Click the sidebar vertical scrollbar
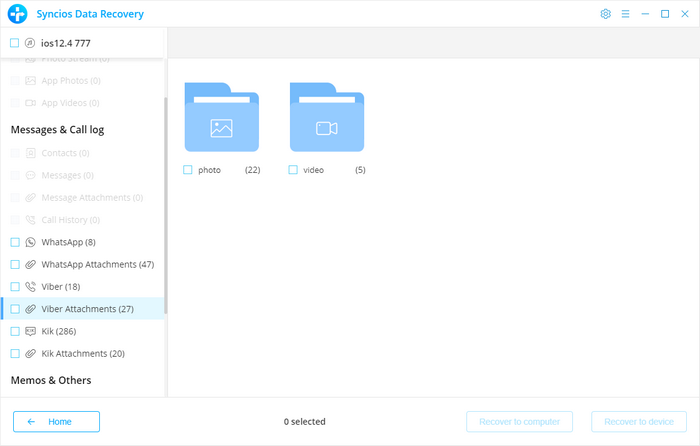Screen dimensions: 700x446 [x=165, y=200]
